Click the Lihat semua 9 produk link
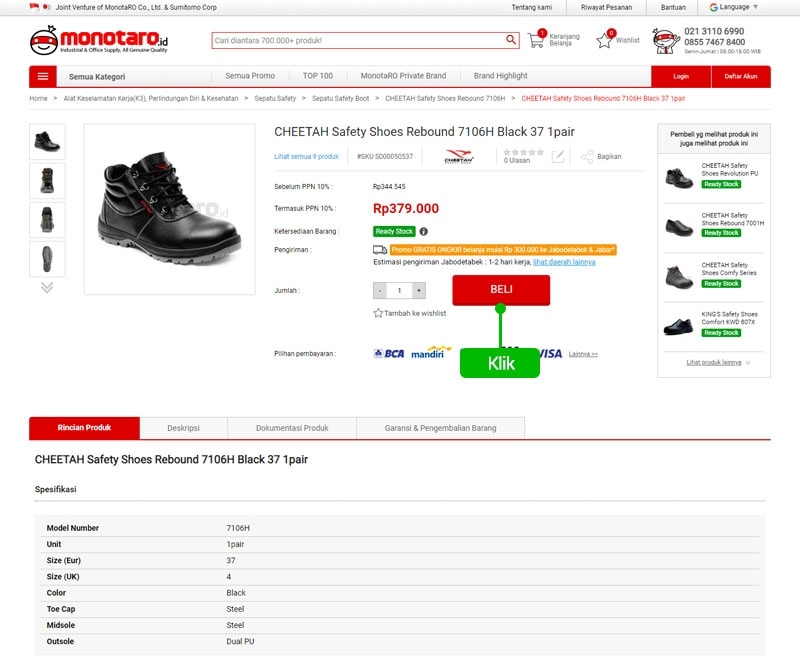The width and height of the screenshot is (800, 671). pos(306,157)
